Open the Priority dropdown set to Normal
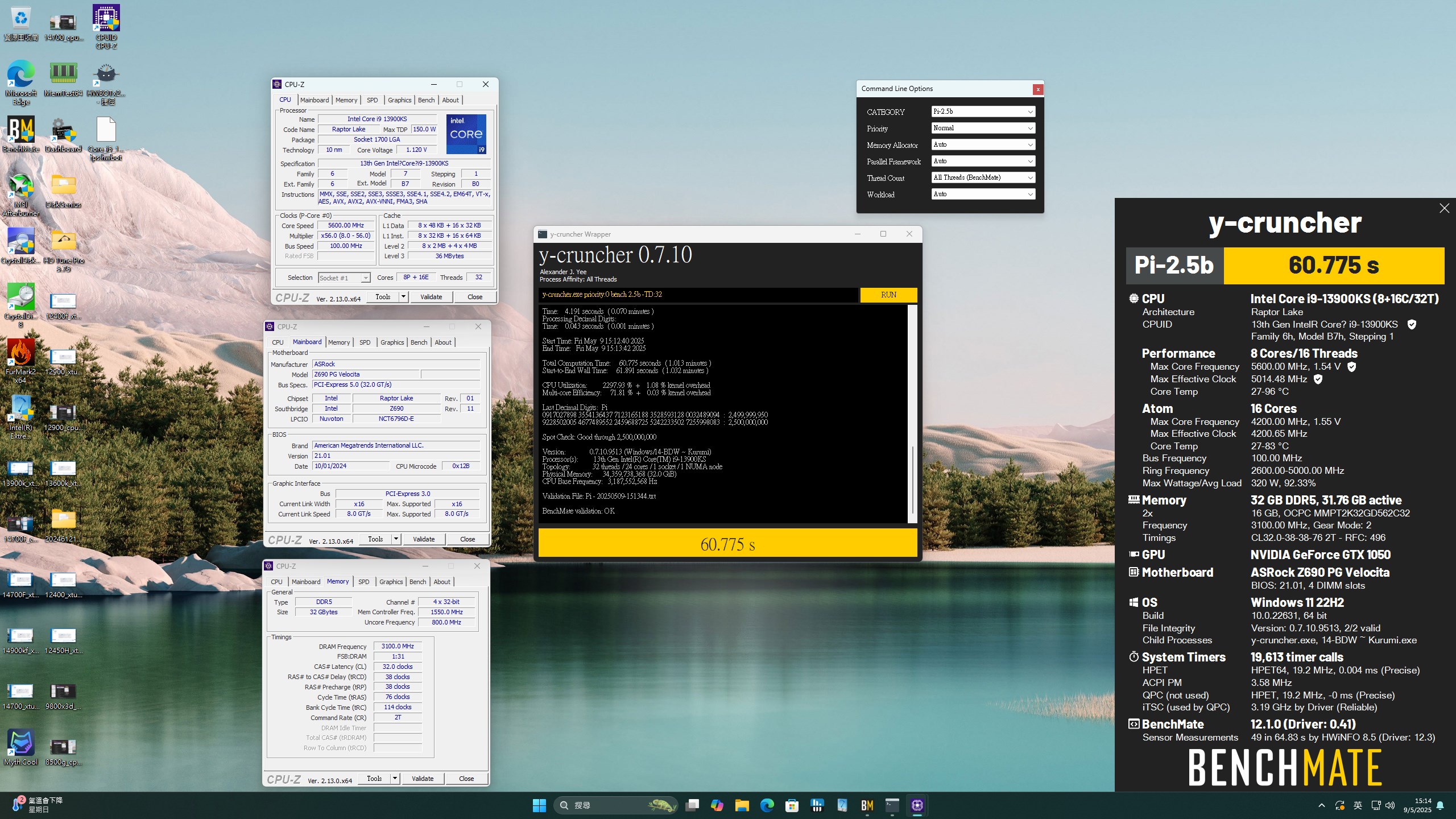Screen dimensions: 1456x819 [983, 128]
